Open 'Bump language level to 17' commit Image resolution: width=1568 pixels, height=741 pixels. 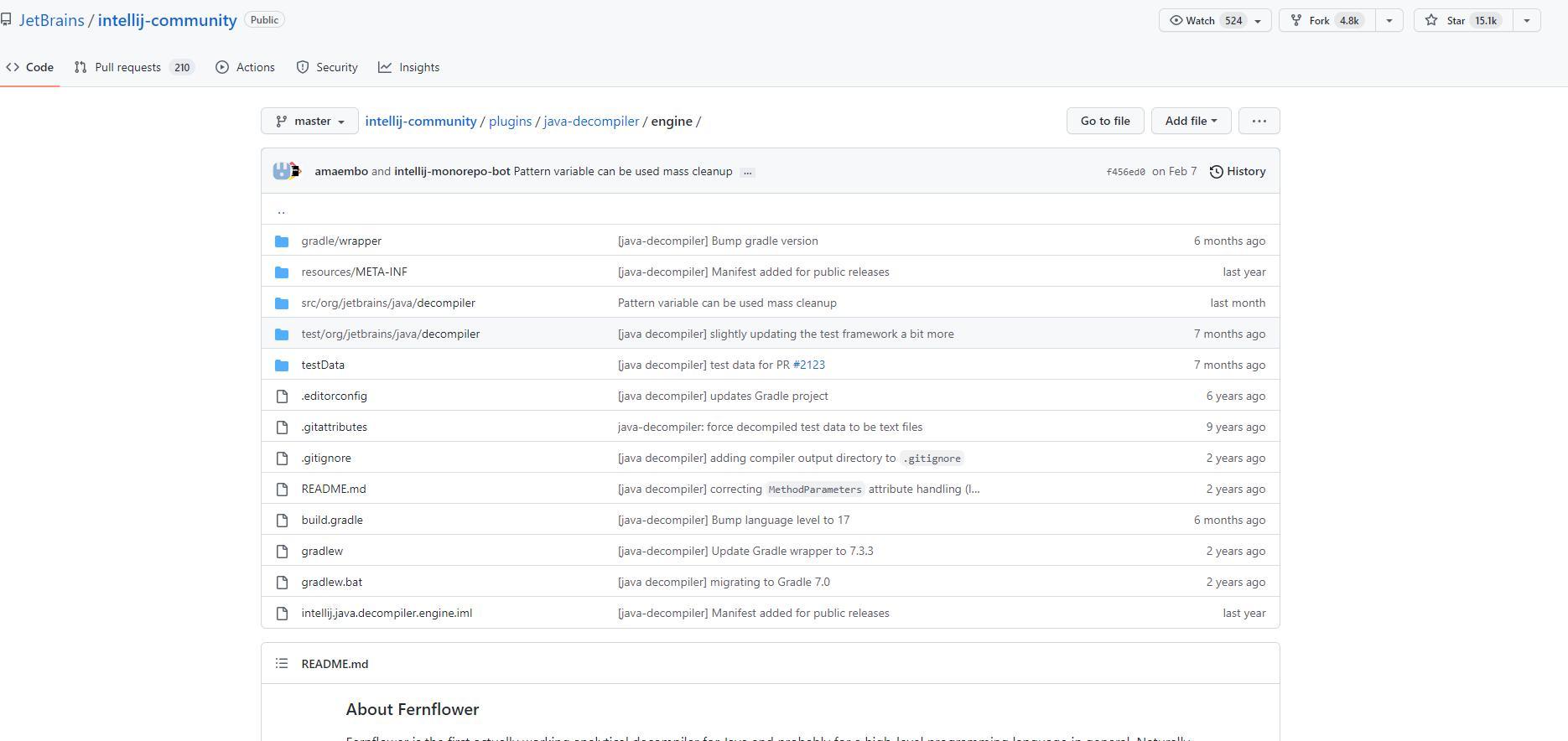pyautogui.click(x=734, y=520)
